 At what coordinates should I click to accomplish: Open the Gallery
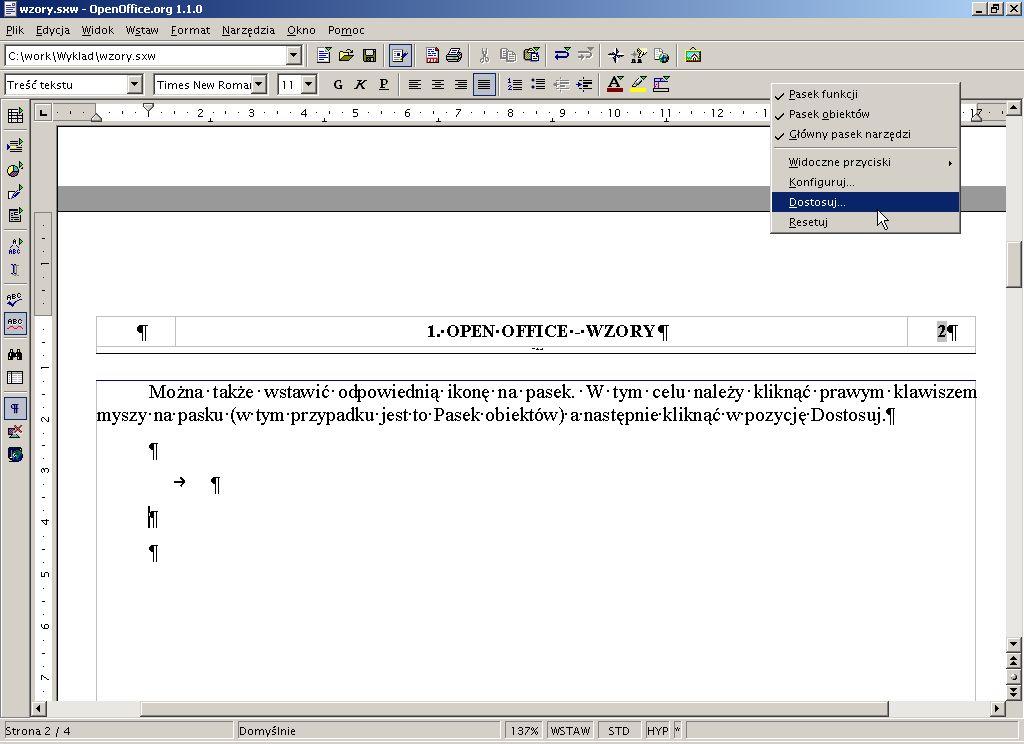coord(693,56)
